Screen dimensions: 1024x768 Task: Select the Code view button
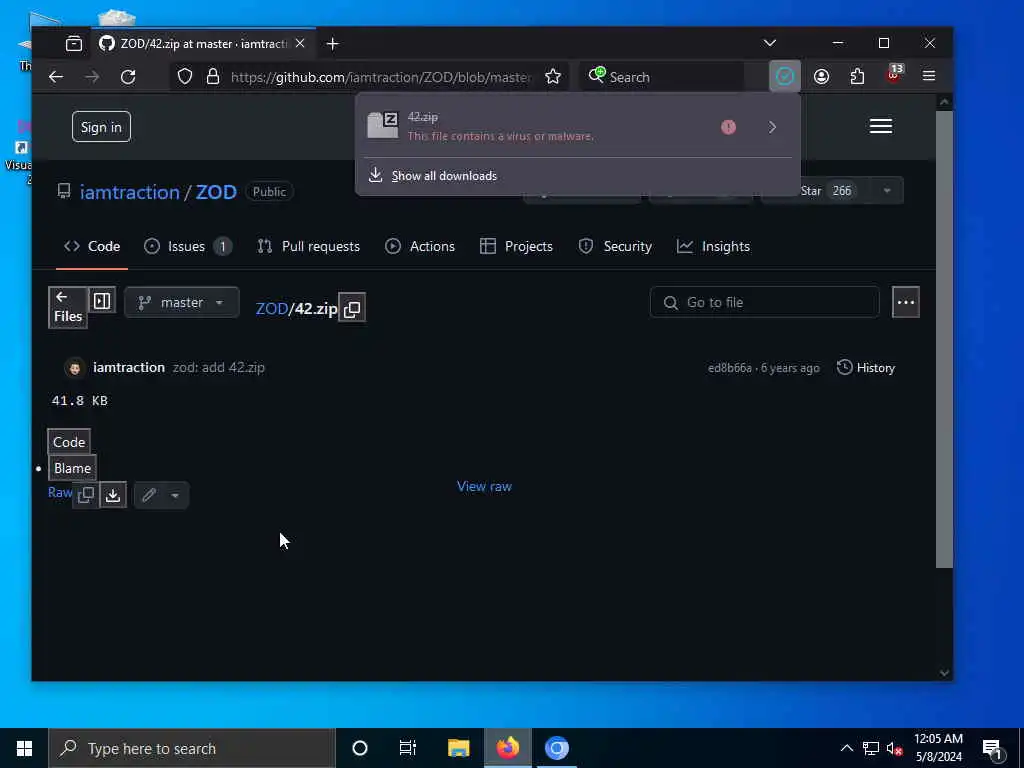pyautogui.click(x=69, y=442)
